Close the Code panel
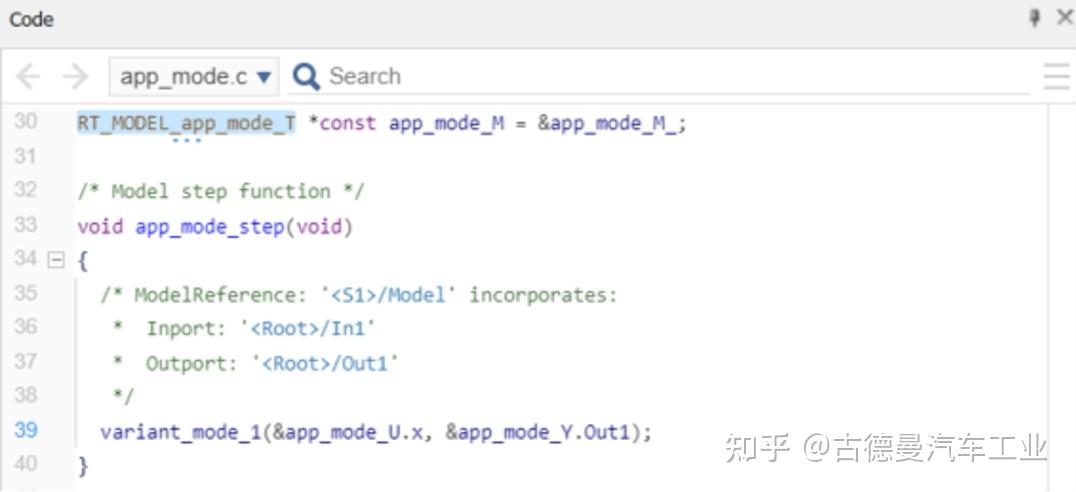 (x=1064, y=18)
